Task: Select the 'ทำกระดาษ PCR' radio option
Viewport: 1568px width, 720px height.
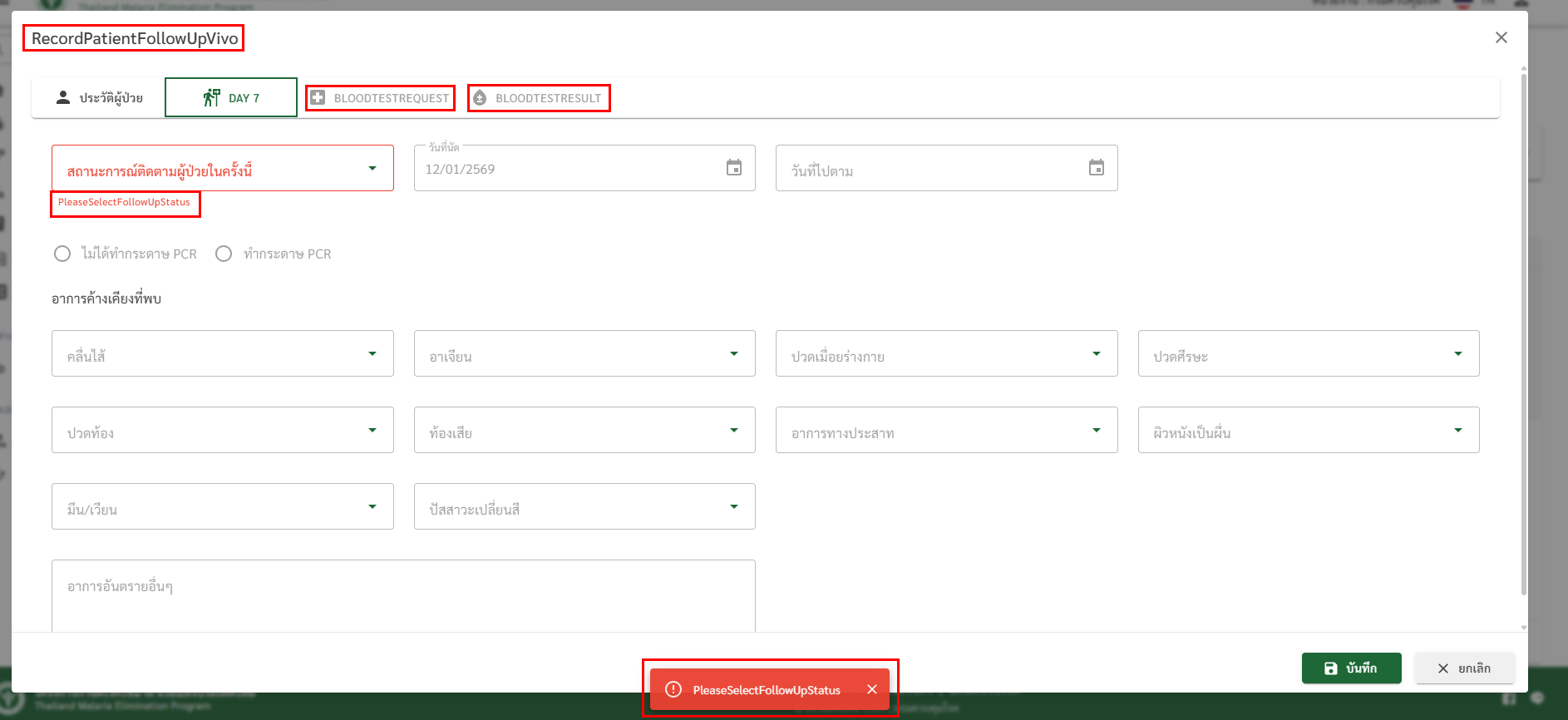Action: (x=224, y=254)
